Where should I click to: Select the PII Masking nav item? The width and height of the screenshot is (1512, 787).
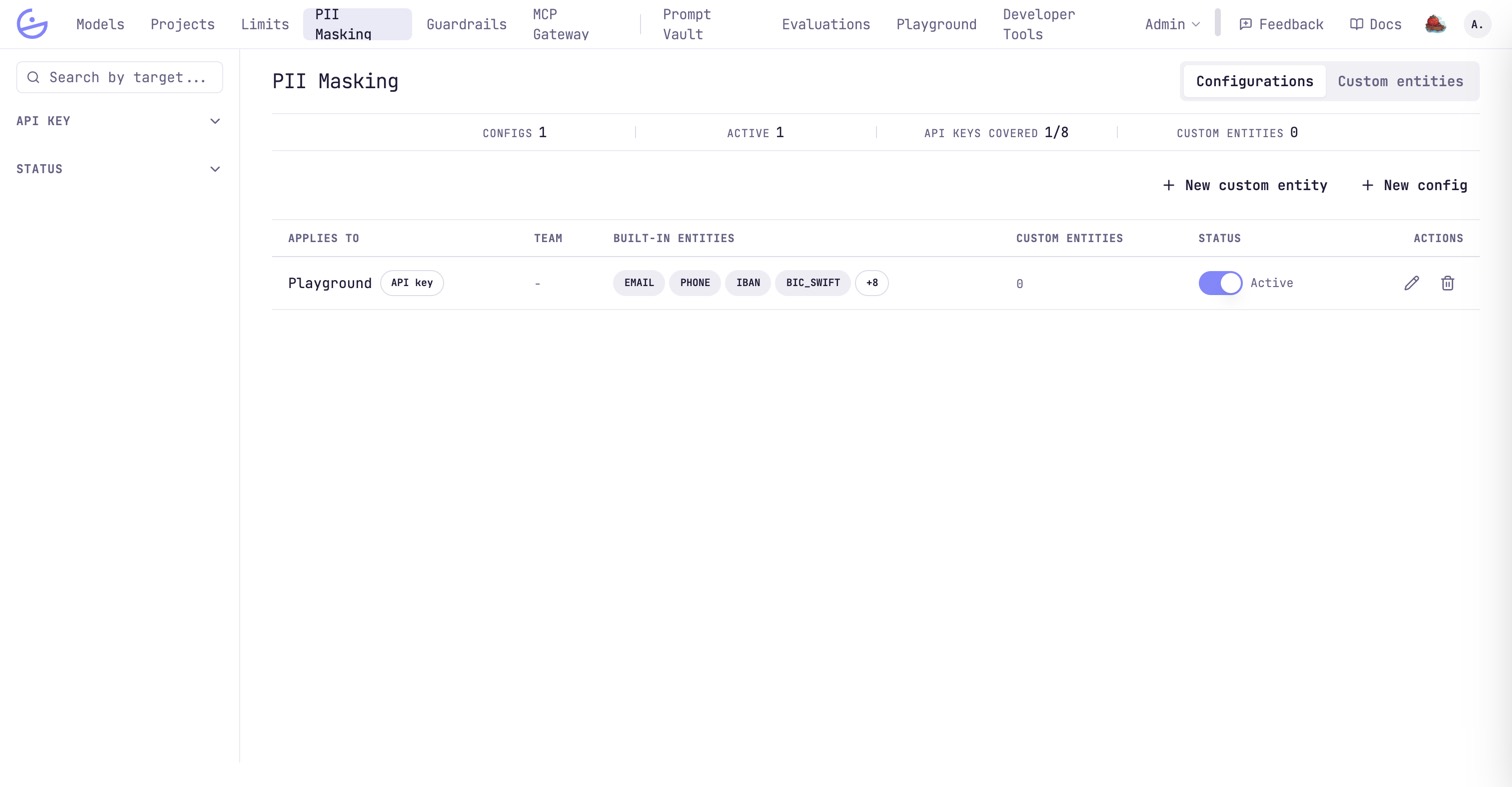(357, 24)
